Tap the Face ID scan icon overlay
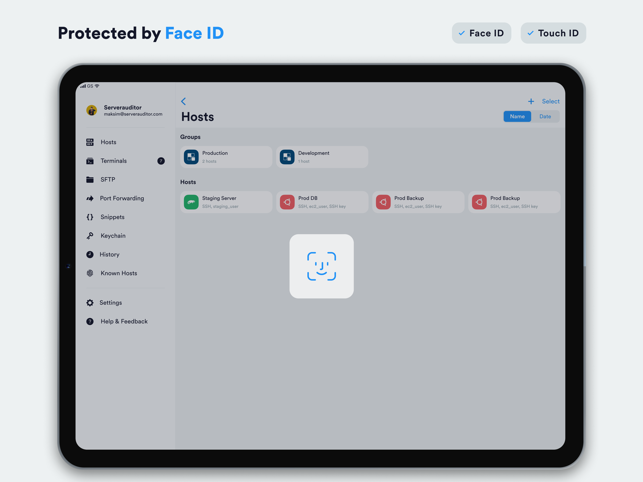This screenshot has height=482, width=643. pos(322,266)
